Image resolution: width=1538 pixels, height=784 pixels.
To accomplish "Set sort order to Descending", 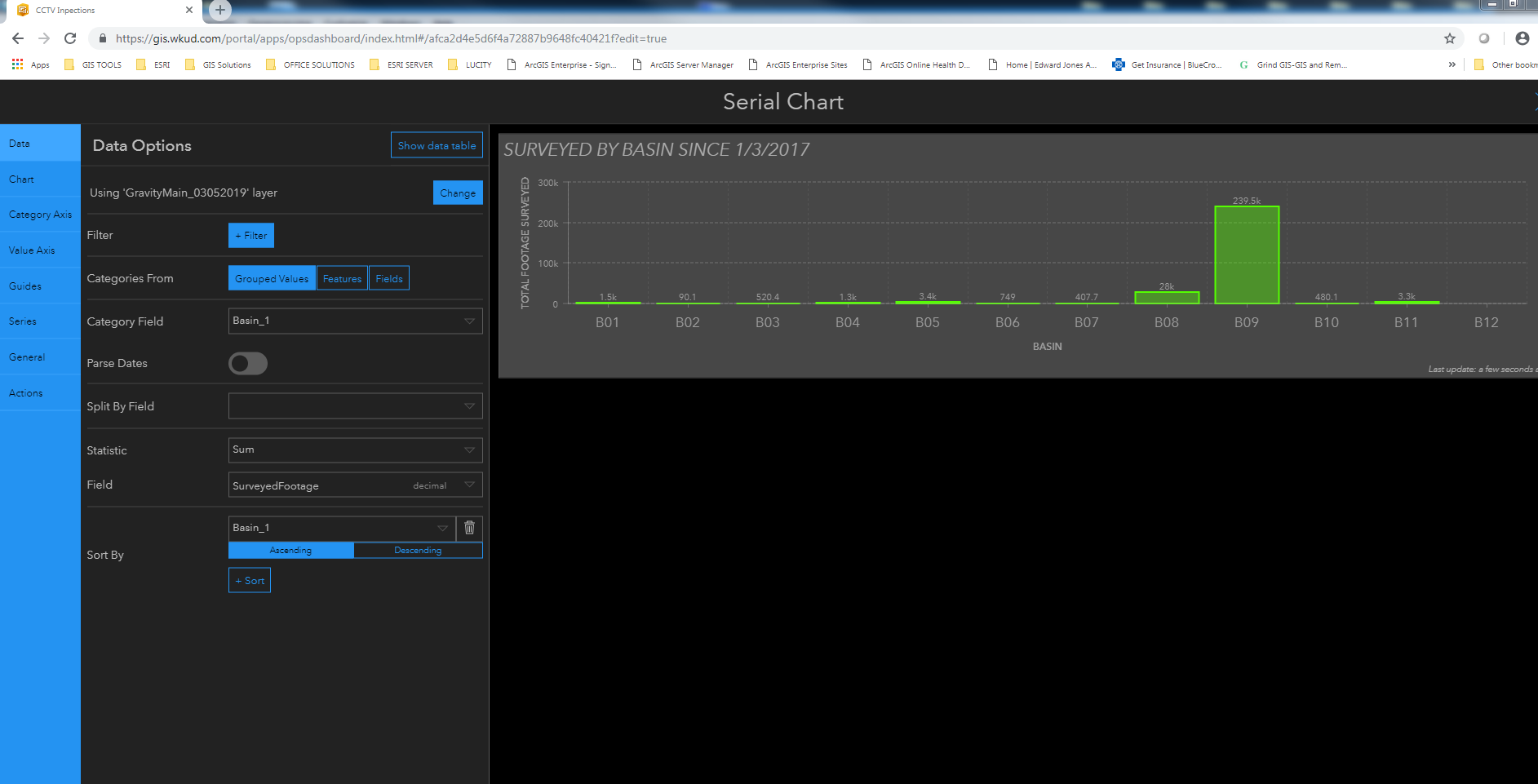I will [418, 550].
